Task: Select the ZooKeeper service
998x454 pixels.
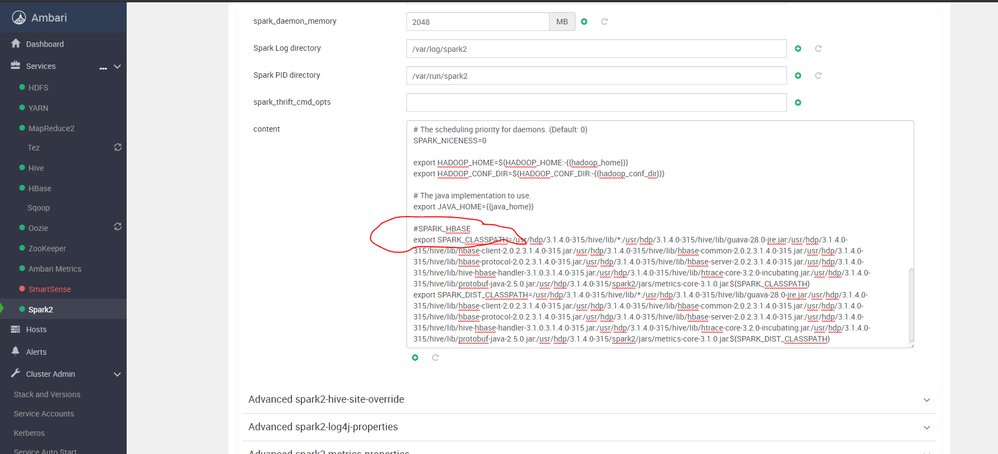Action: pos(47,248)
